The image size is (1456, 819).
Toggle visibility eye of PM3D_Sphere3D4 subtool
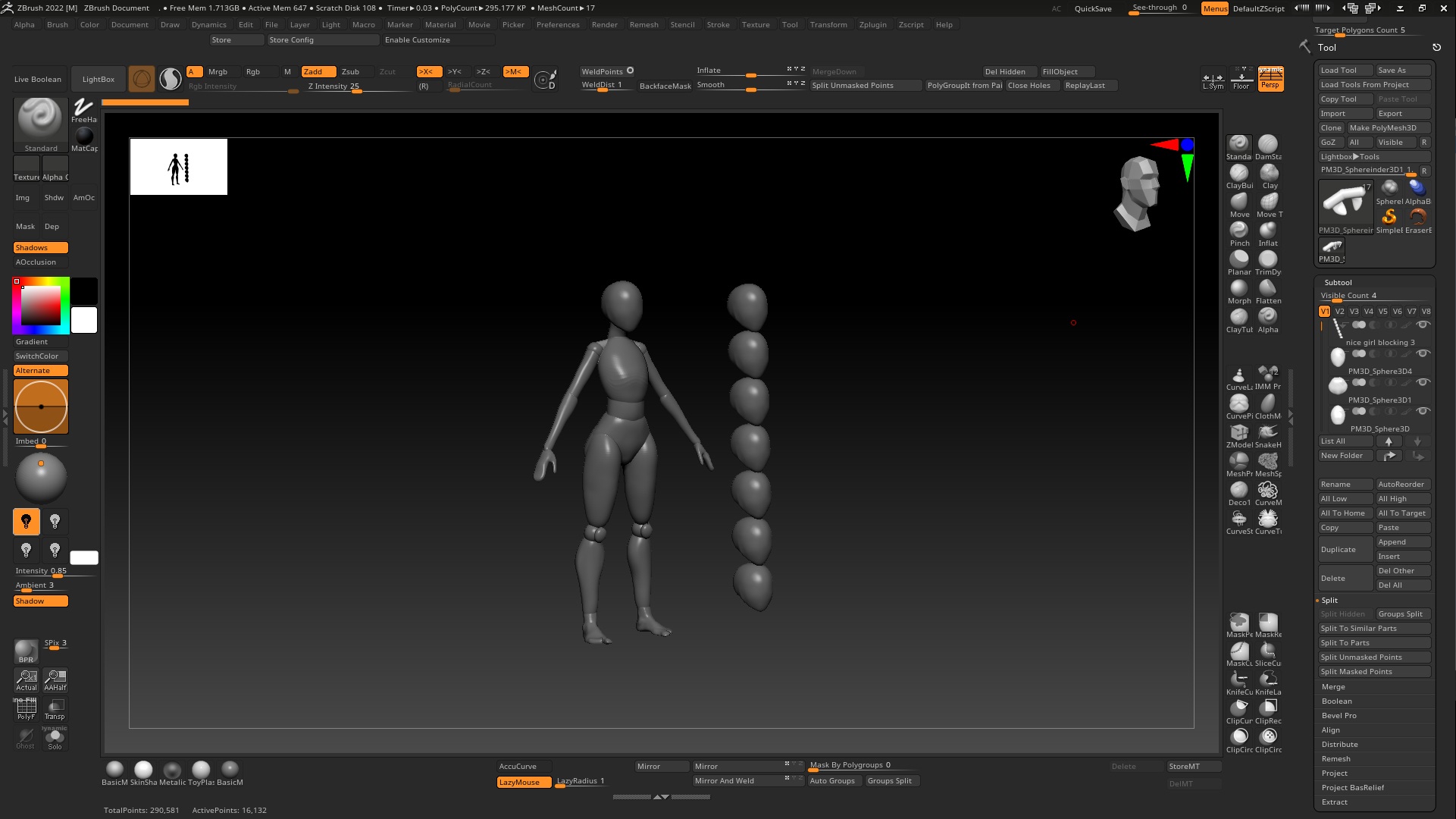[x=1423, y=353]
